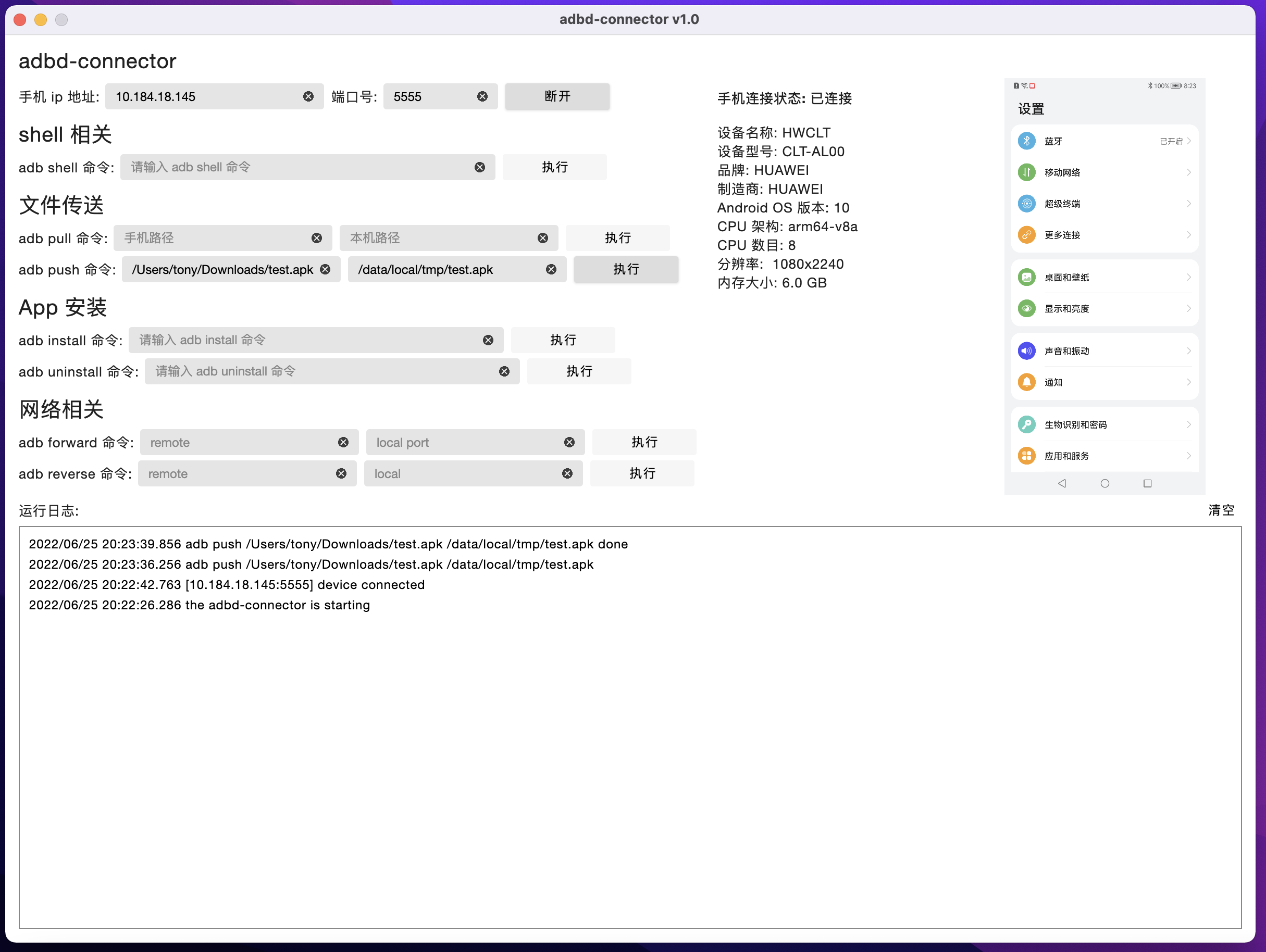Execute the adb reverse command

[641, 474]
